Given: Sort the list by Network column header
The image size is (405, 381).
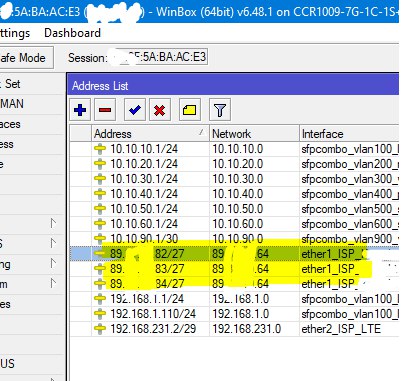Looking at the screenshot, I should 254,134.
